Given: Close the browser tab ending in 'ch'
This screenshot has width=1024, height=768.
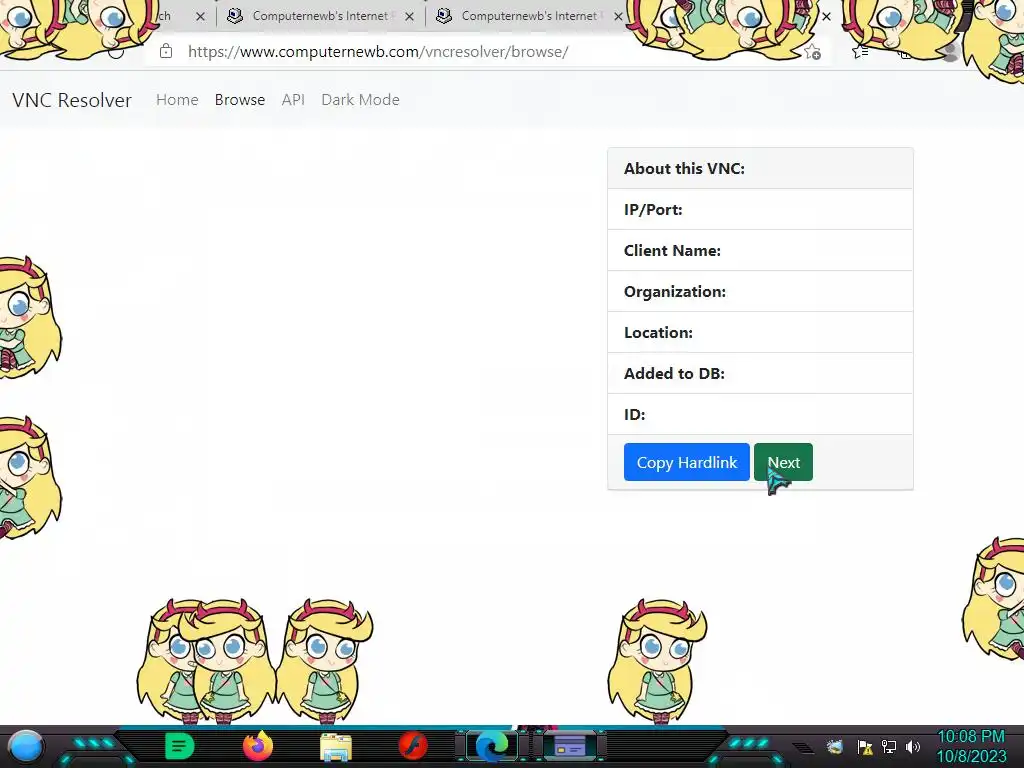Looking at the screenshot, I should point(200,16).
